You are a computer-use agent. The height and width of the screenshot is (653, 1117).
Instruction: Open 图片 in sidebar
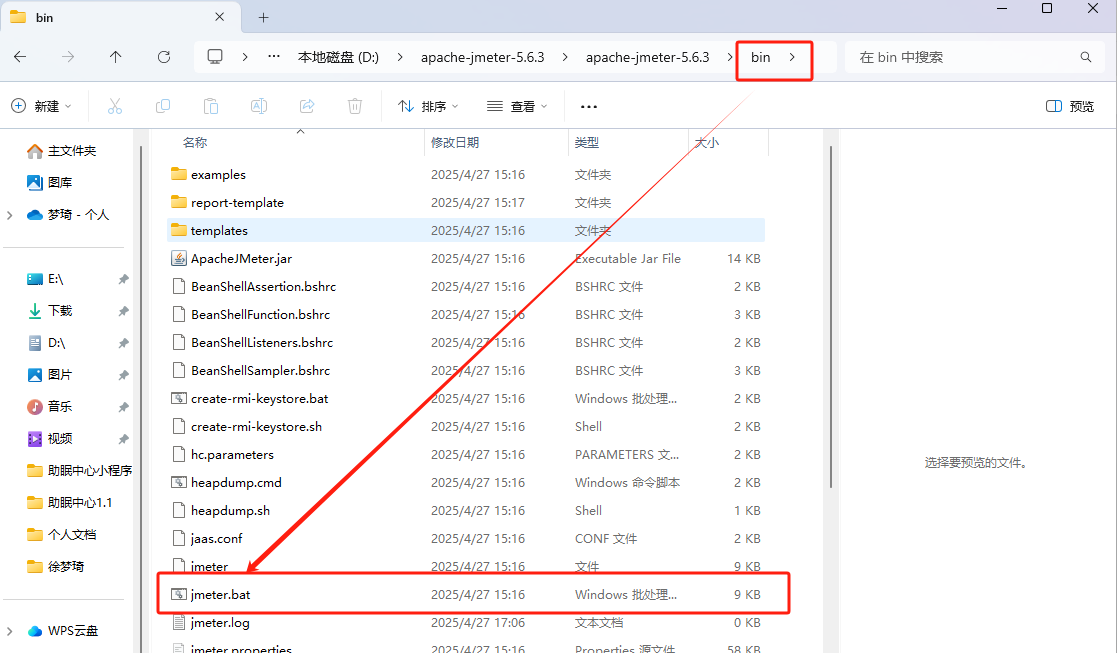[x=49, y=375]
